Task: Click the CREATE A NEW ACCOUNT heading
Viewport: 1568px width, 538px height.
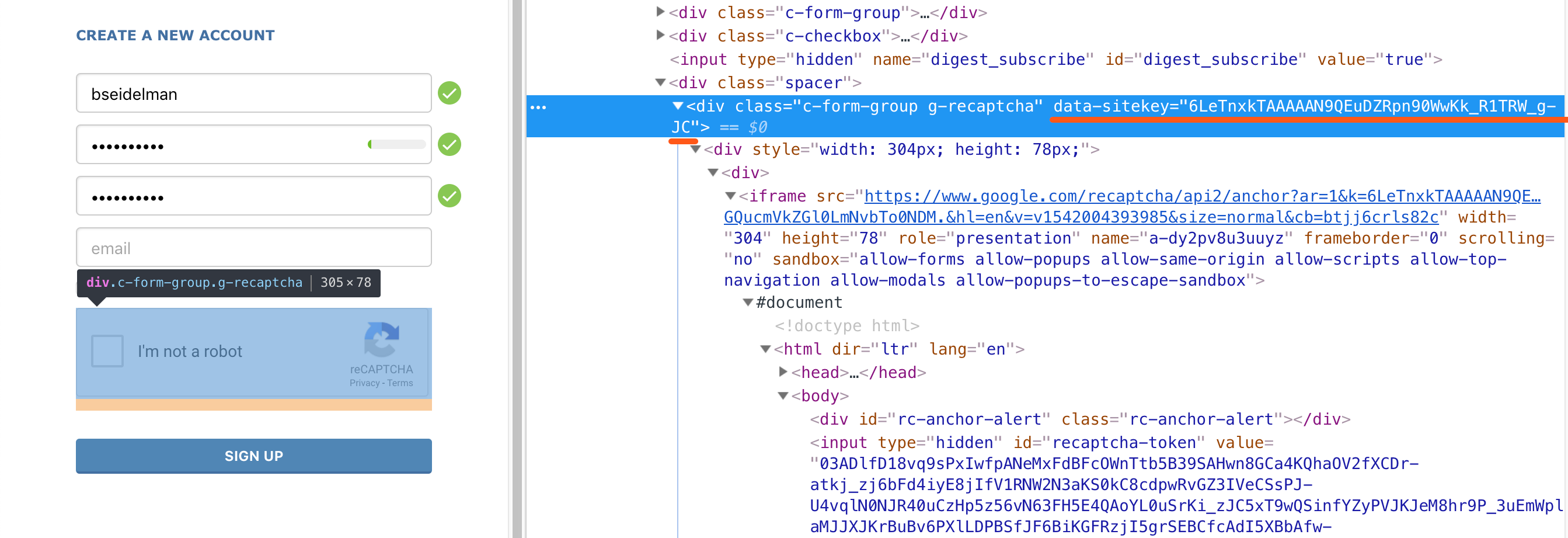Action: click(175, 35)
